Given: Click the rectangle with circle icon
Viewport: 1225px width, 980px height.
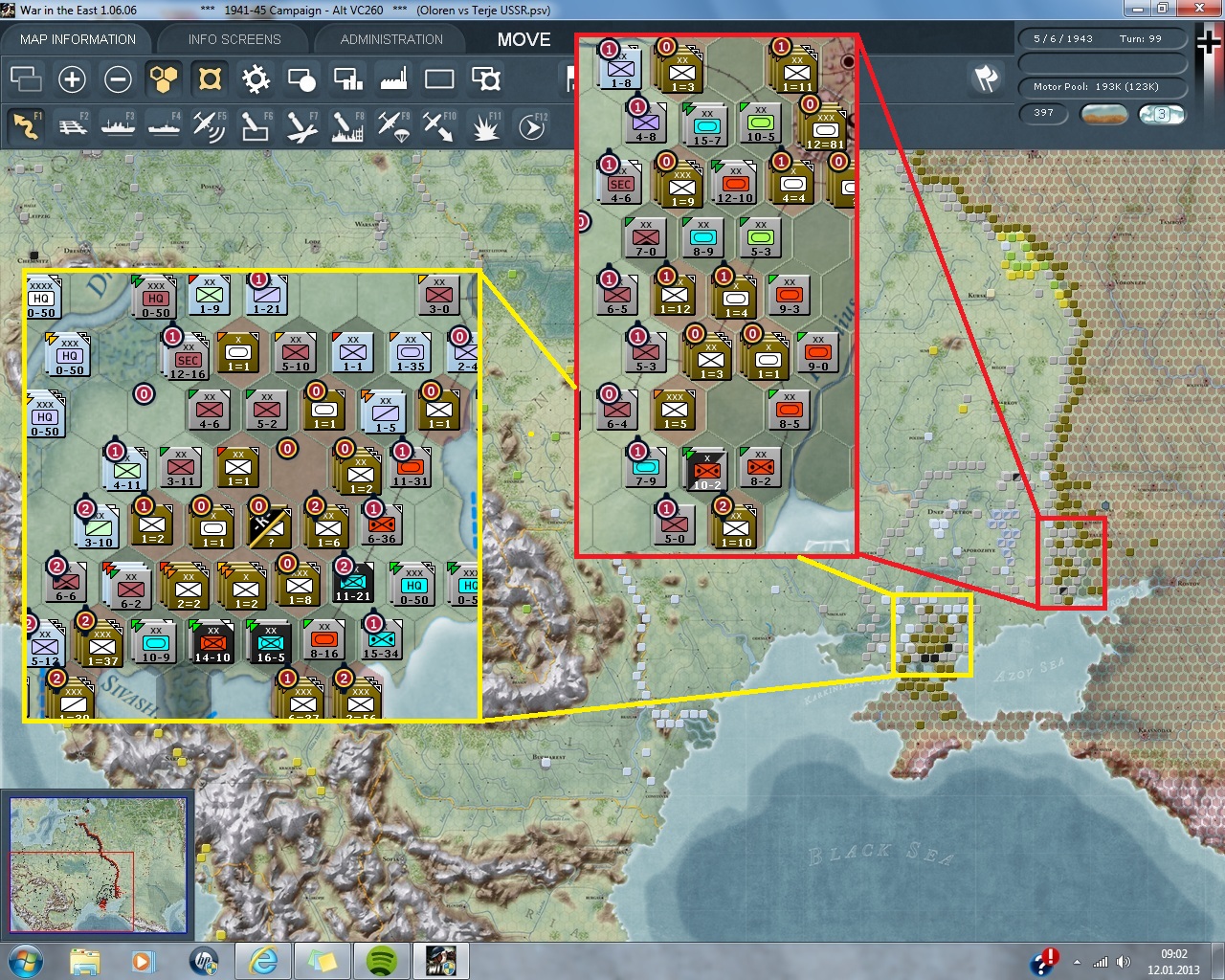Looking at the screenshot, I should 301,78.
